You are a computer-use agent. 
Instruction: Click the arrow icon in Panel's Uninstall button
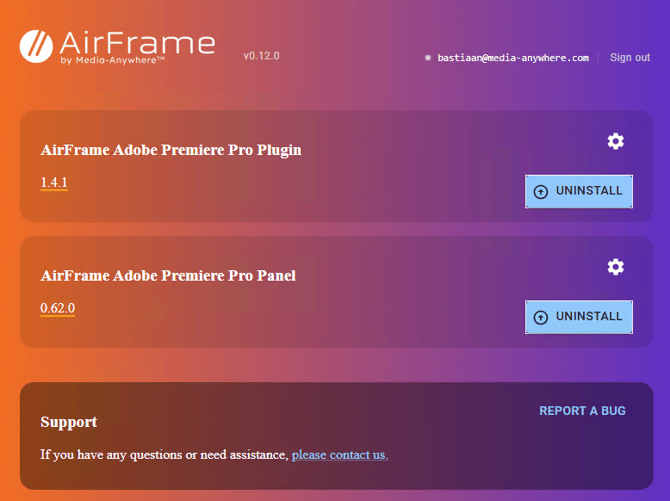click(541, 317)
